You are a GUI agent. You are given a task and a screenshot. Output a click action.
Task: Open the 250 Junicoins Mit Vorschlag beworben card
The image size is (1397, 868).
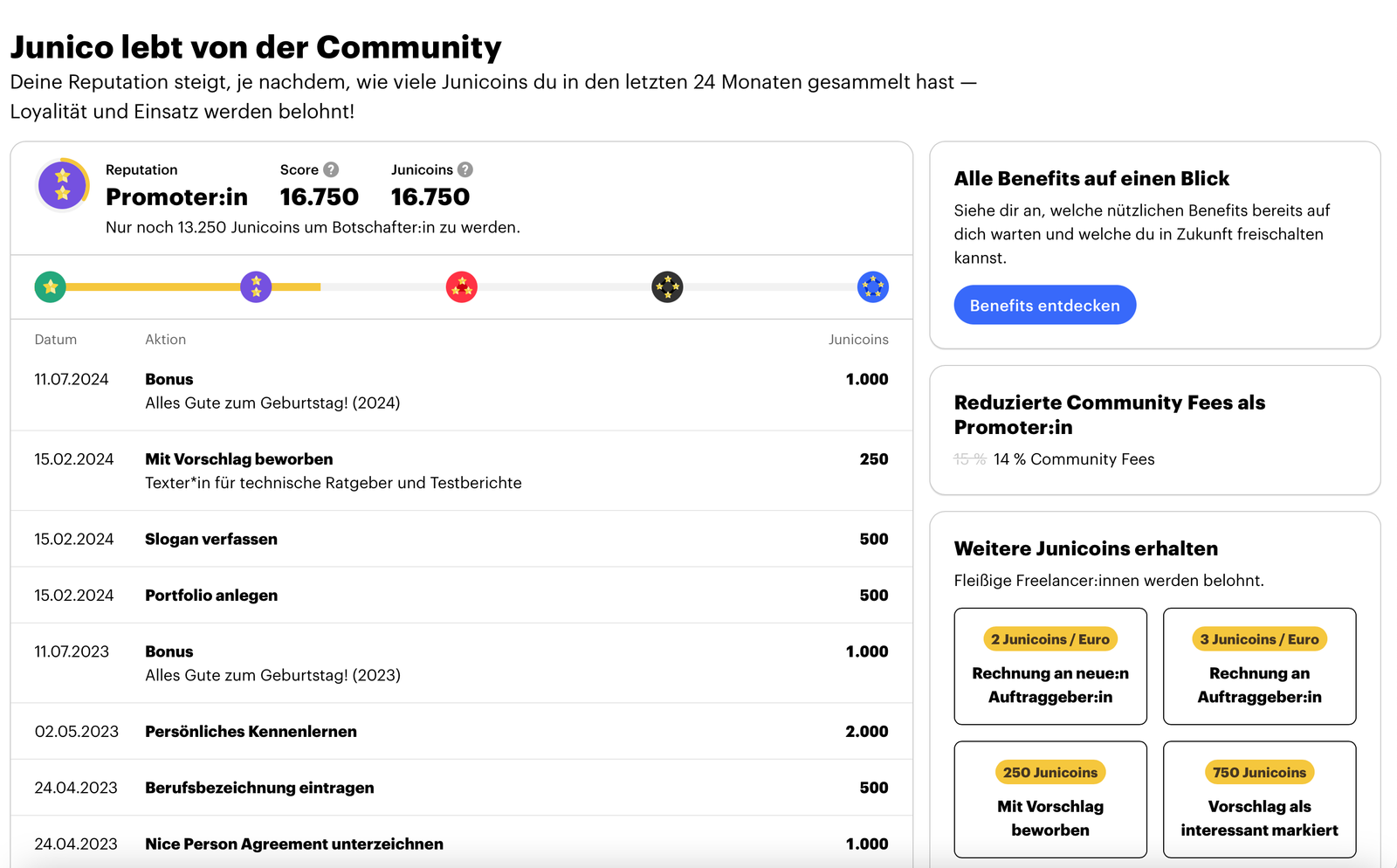tap(1050, 800)
